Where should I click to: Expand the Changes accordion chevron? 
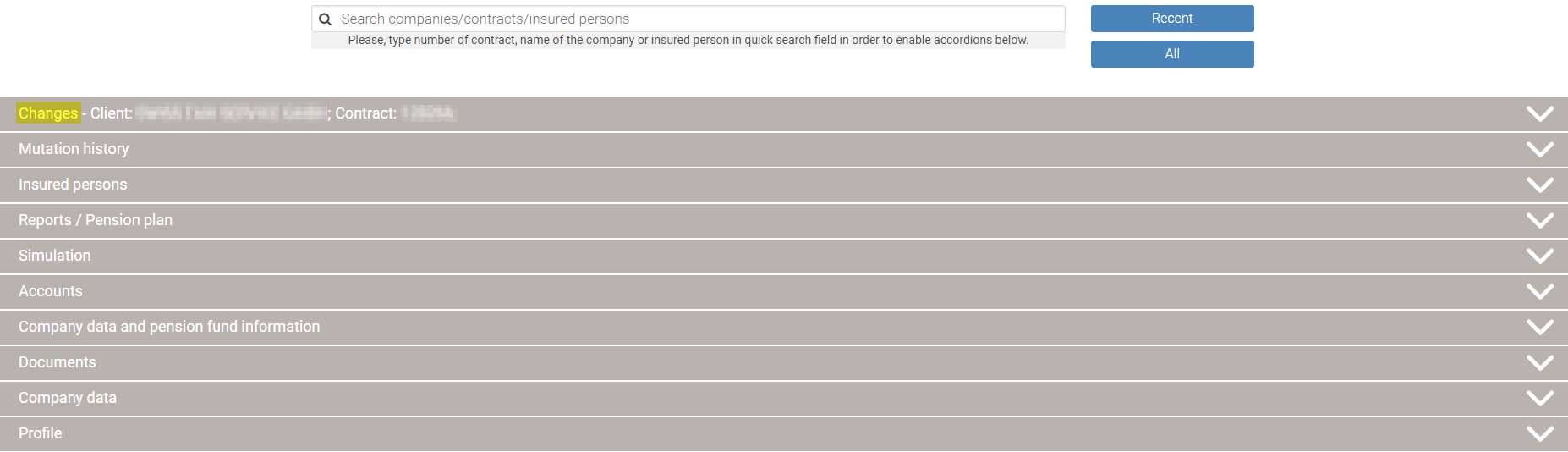pos(1539,113)
